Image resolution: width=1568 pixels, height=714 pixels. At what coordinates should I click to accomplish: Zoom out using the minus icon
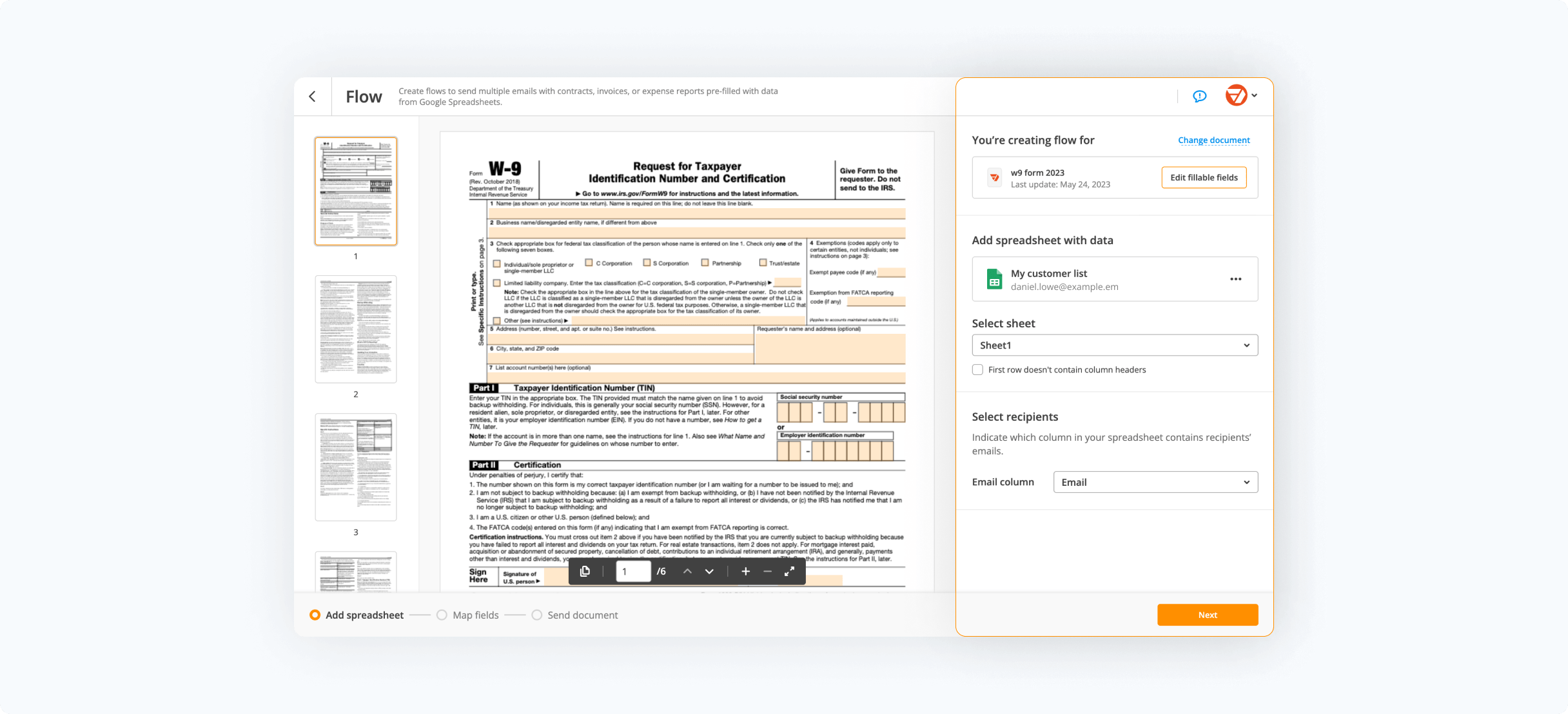tap(767, 571)
